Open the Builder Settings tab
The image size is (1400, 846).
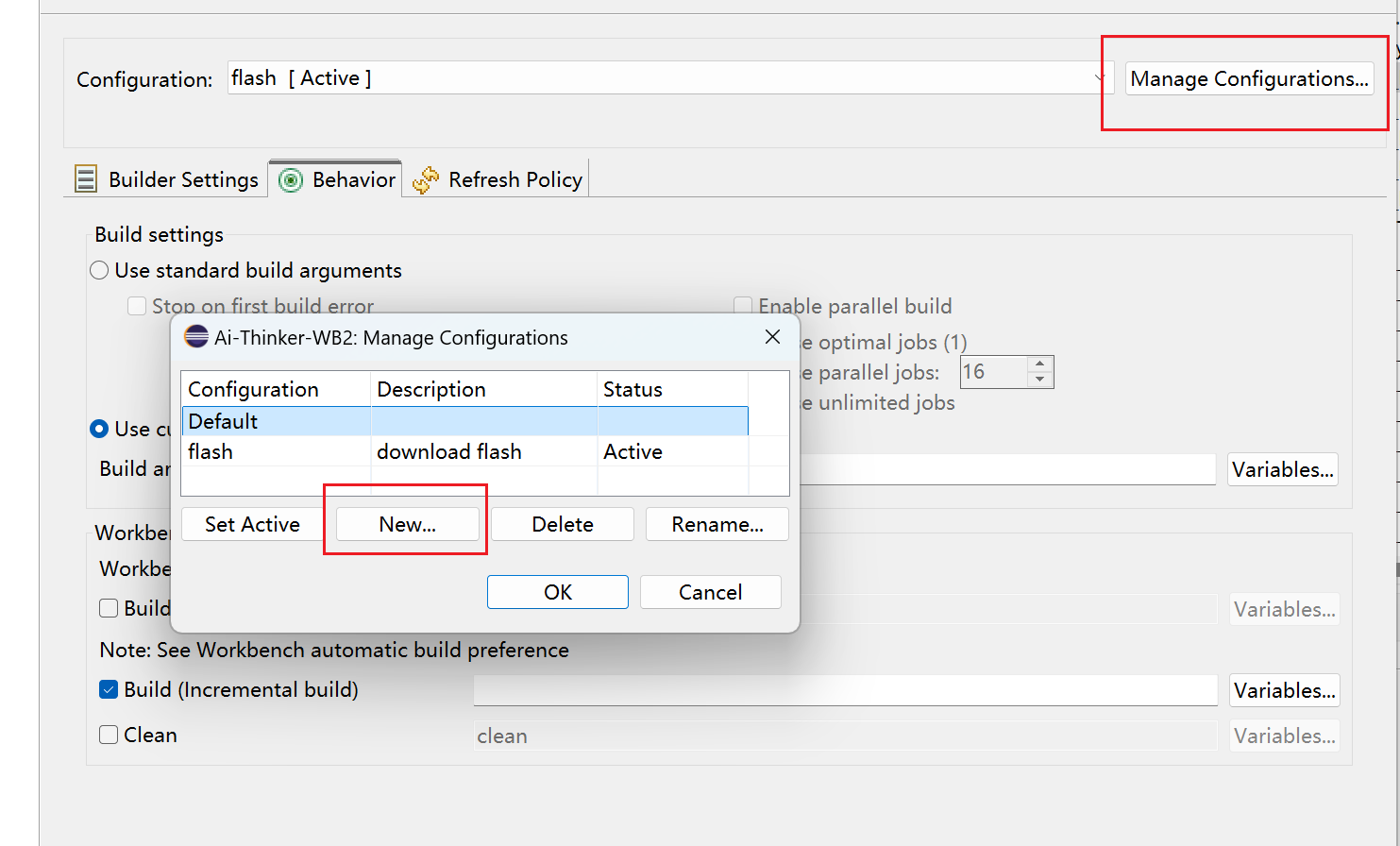[167, 179]
